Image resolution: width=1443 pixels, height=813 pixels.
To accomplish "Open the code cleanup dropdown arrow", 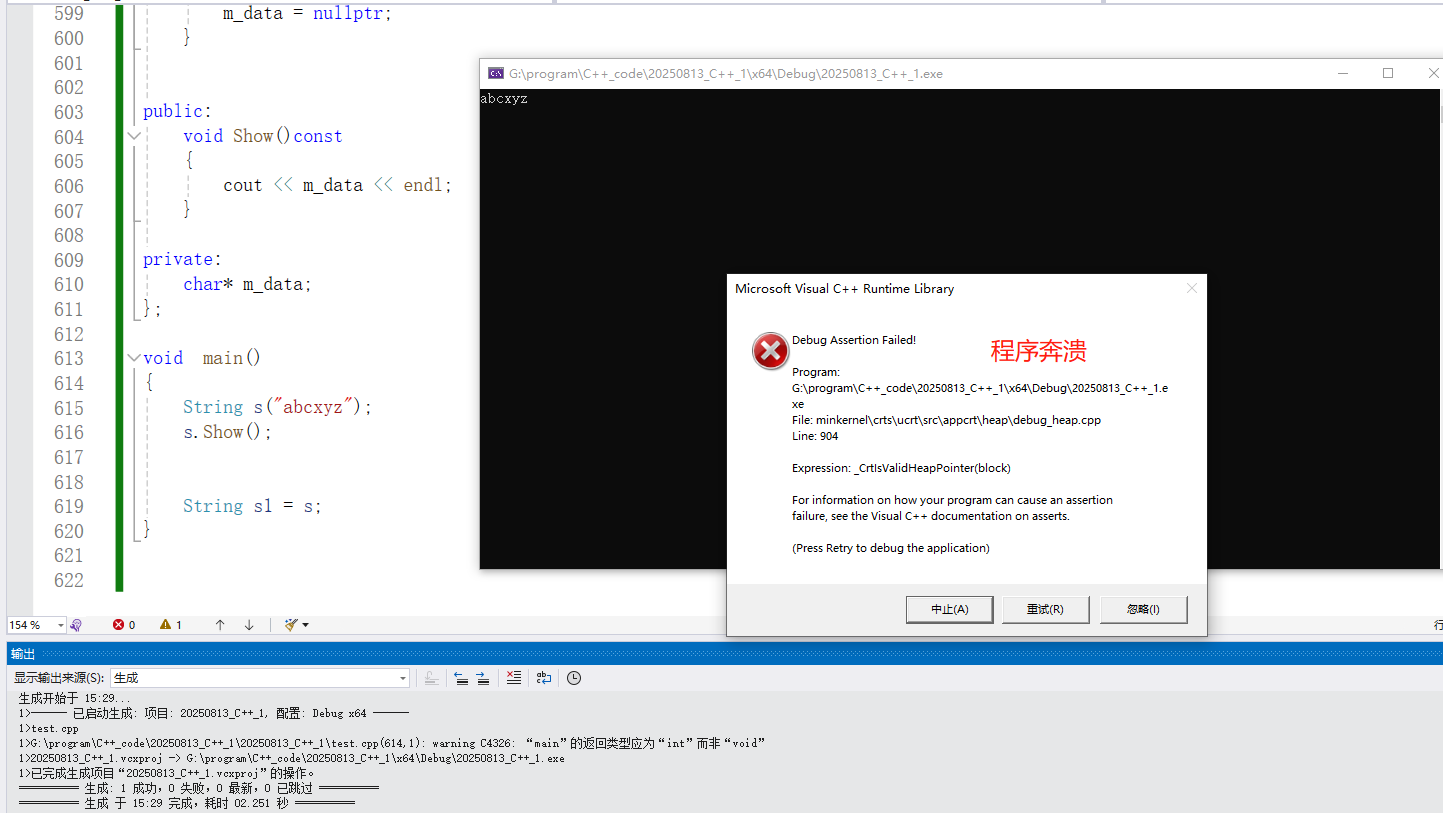I will tap(305, 625).
